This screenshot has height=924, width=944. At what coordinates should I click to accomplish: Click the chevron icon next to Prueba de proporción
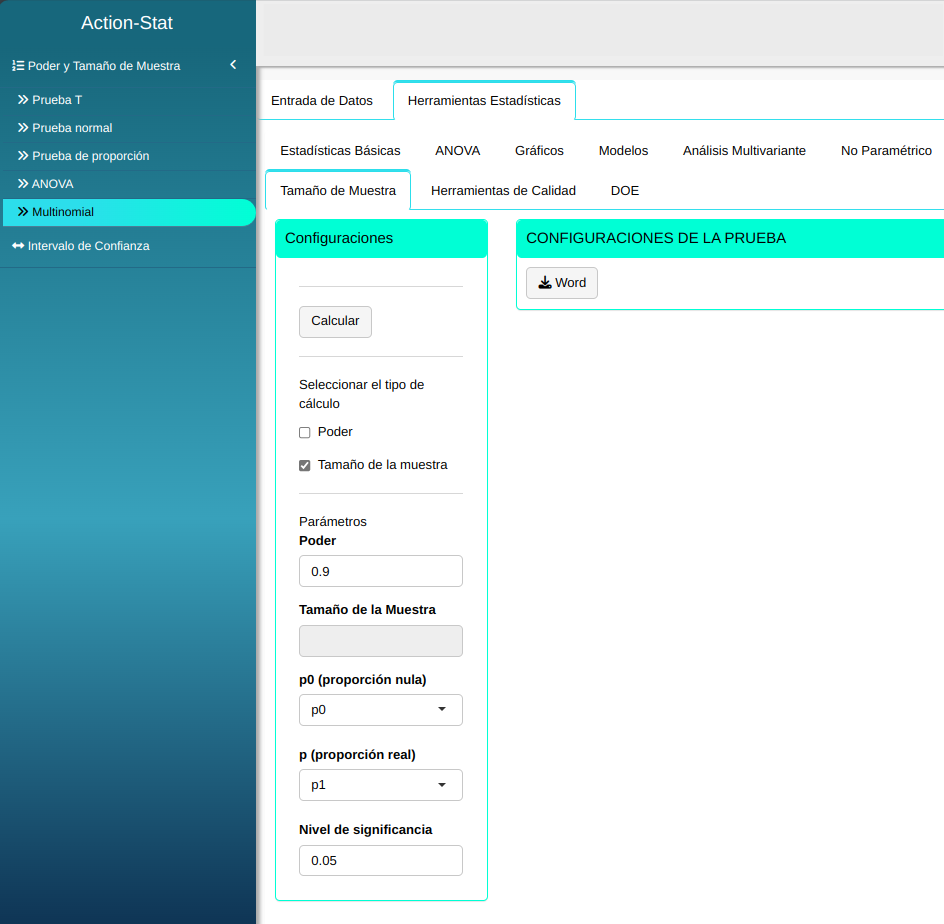23,156
